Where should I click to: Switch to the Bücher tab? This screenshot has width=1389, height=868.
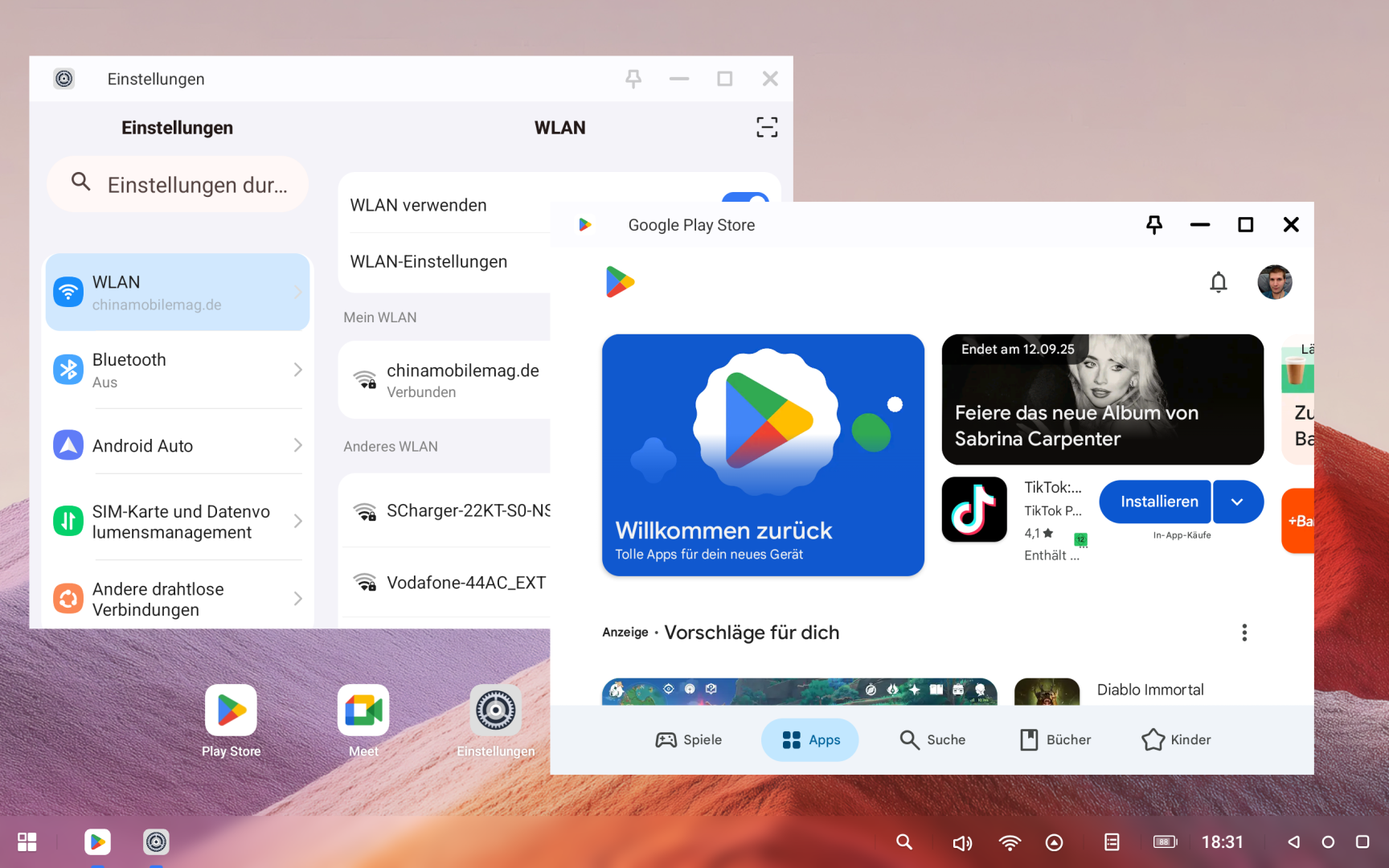pos(1055,739)
